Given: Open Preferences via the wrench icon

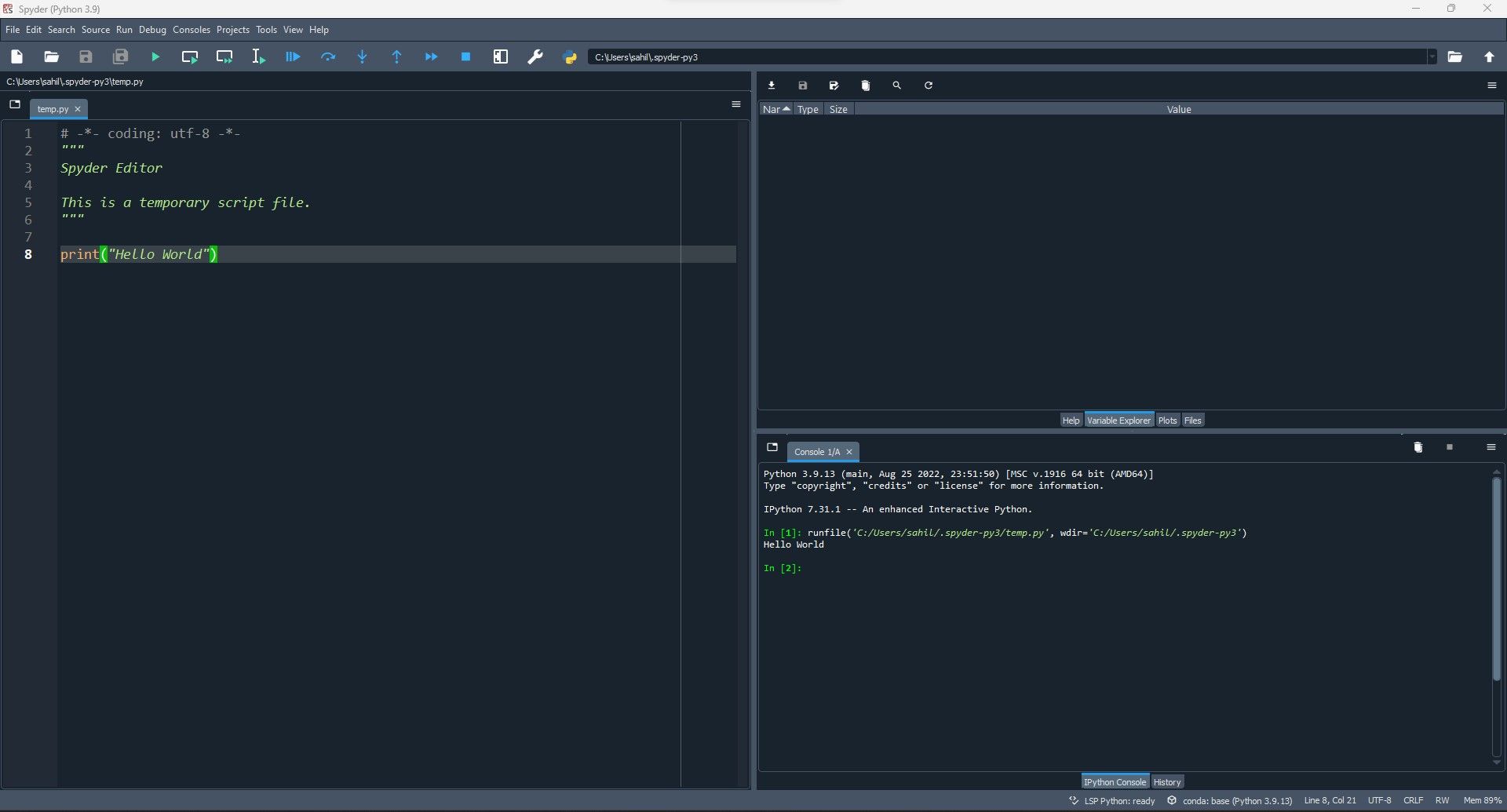Looking at the screenshot, I should pos(535,57).
